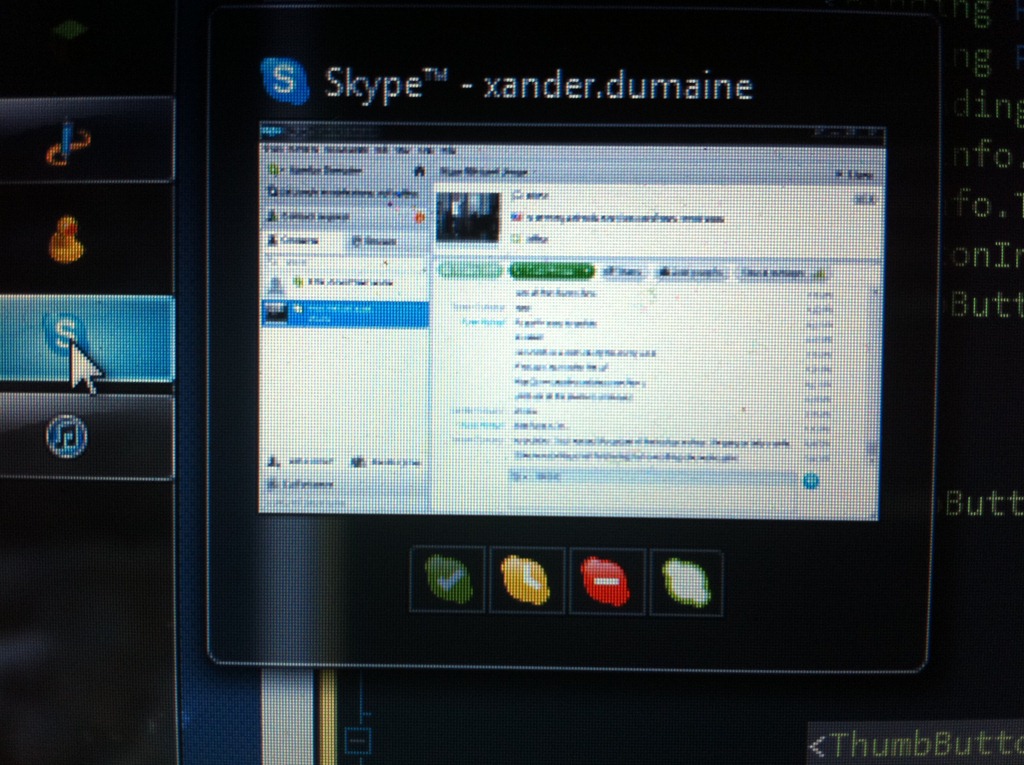Click the home icon in the contact panel
This screenshot has height=765, width=1024.
click(x=420, y=169)
